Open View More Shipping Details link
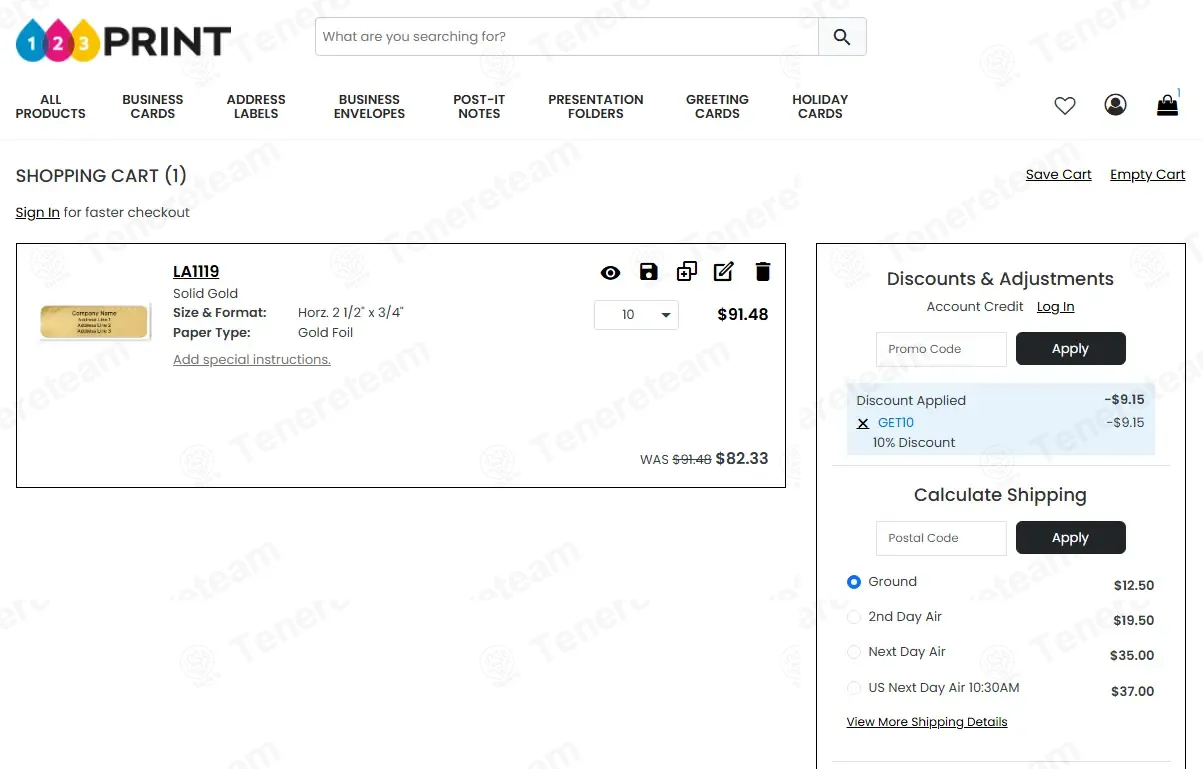Screen dimensions: 1203x769 (x=927, y=722)
